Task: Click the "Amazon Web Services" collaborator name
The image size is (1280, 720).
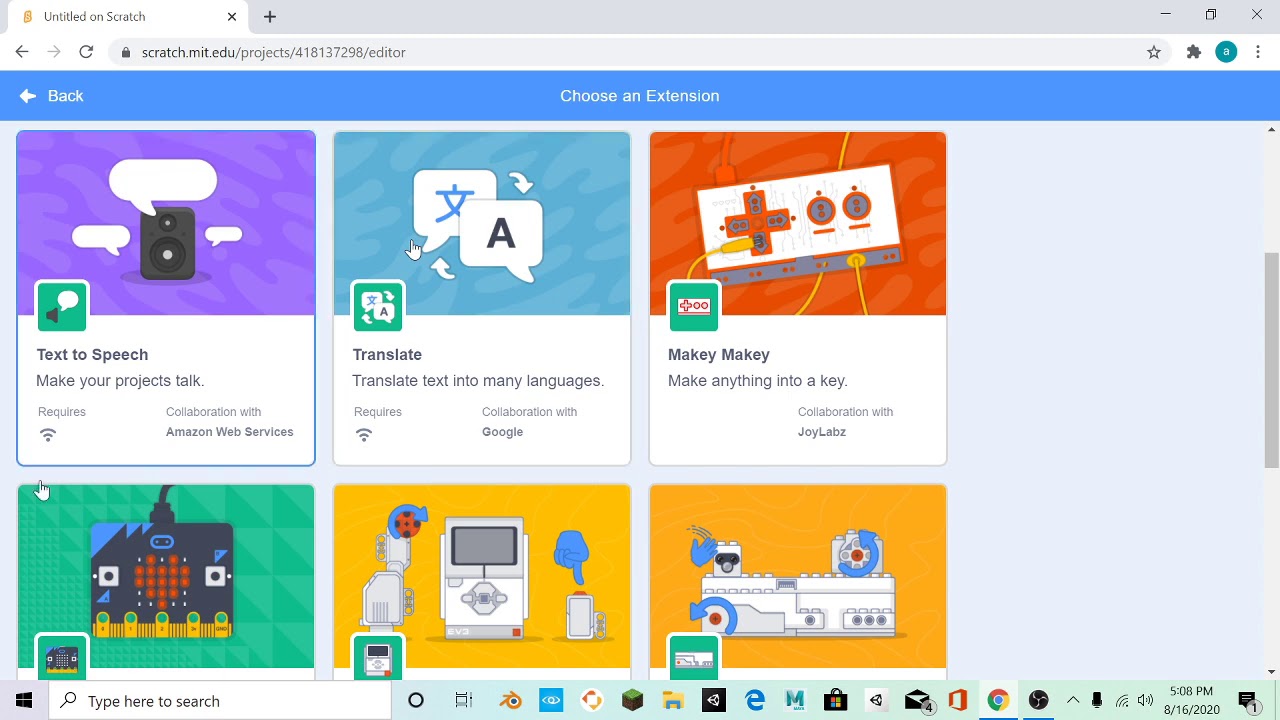Action: (x=229, y=432)
